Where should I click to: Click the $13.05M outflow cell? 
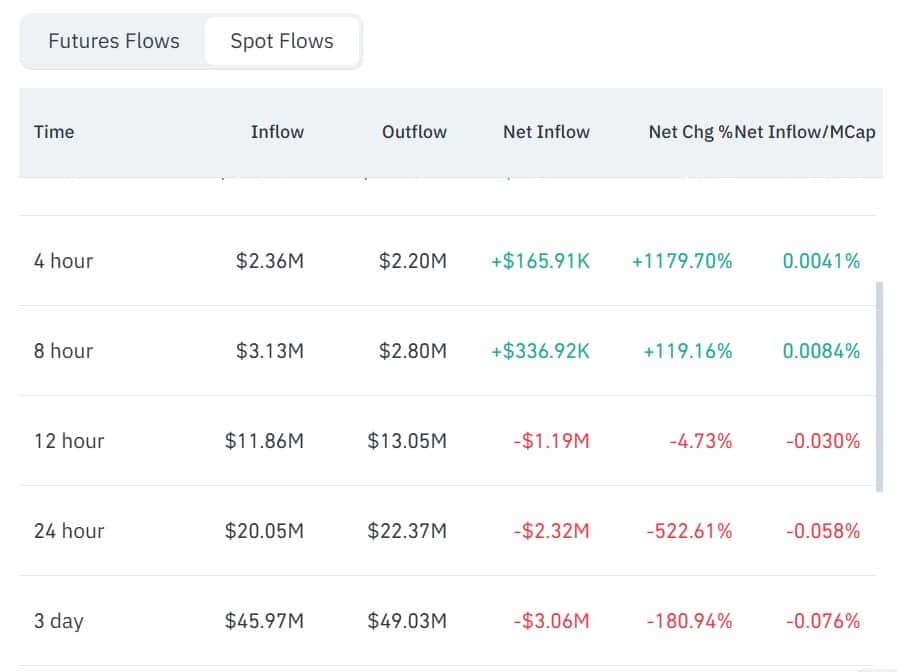coord(406,440)
